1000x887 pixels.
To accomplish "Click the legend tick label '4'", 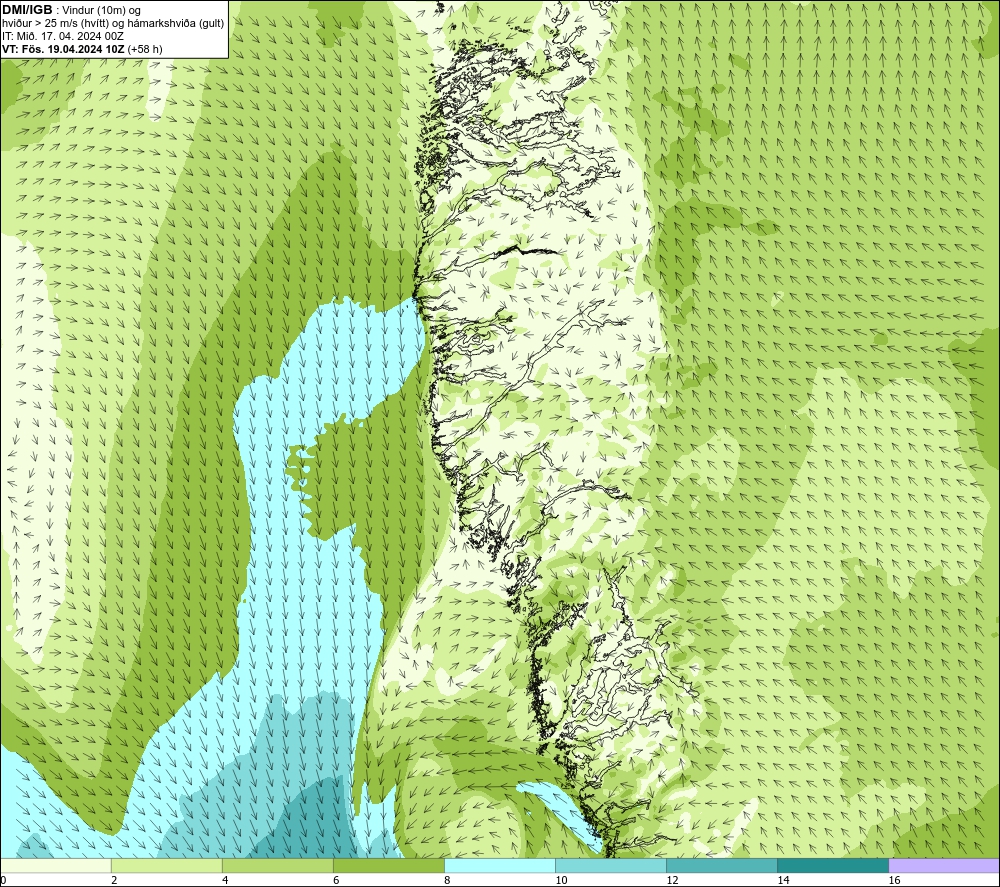I will [x=225, y=881].
